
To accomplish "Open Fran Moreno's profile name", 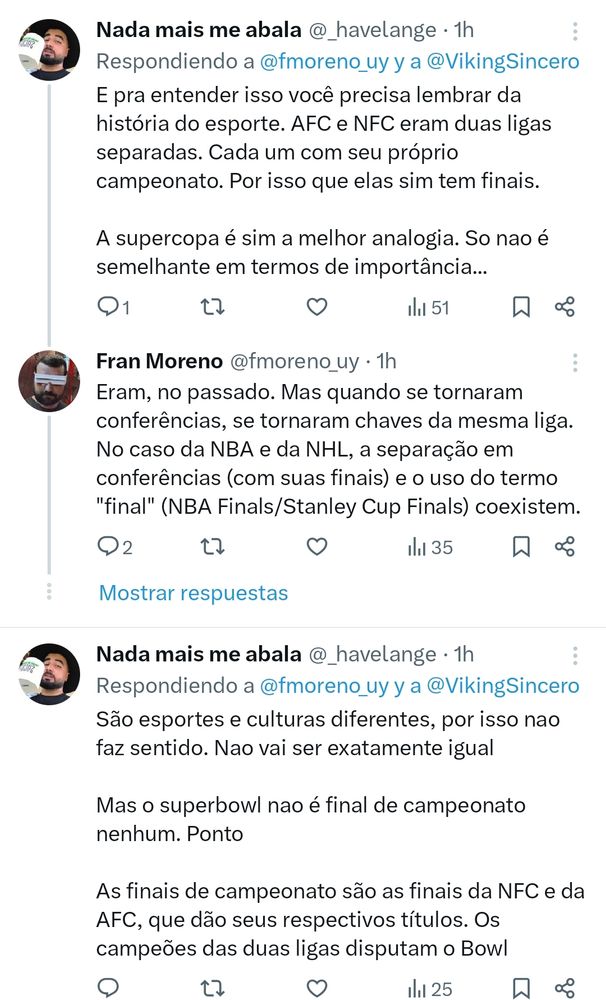I will 159,360.
